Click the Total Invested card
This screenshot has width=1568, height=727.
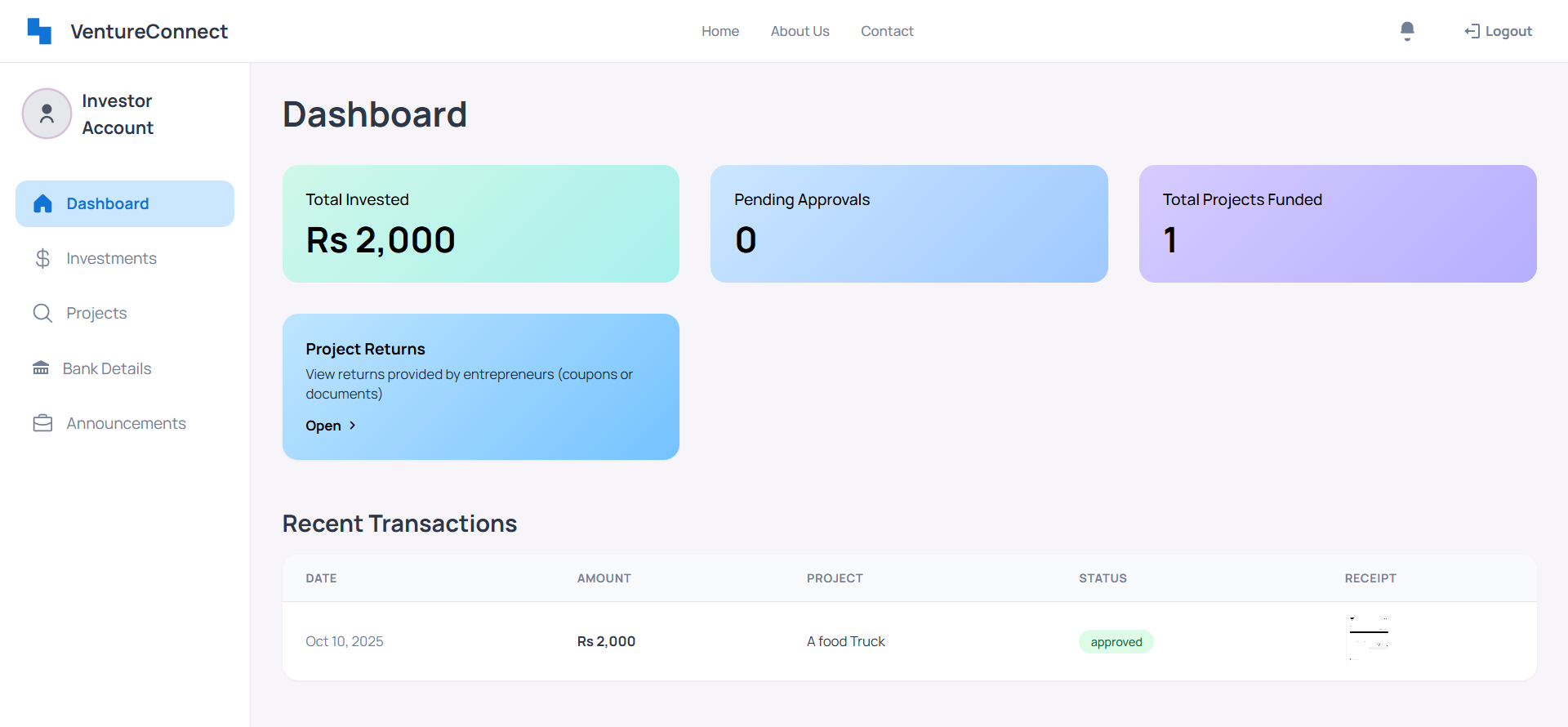click(481, 224)
